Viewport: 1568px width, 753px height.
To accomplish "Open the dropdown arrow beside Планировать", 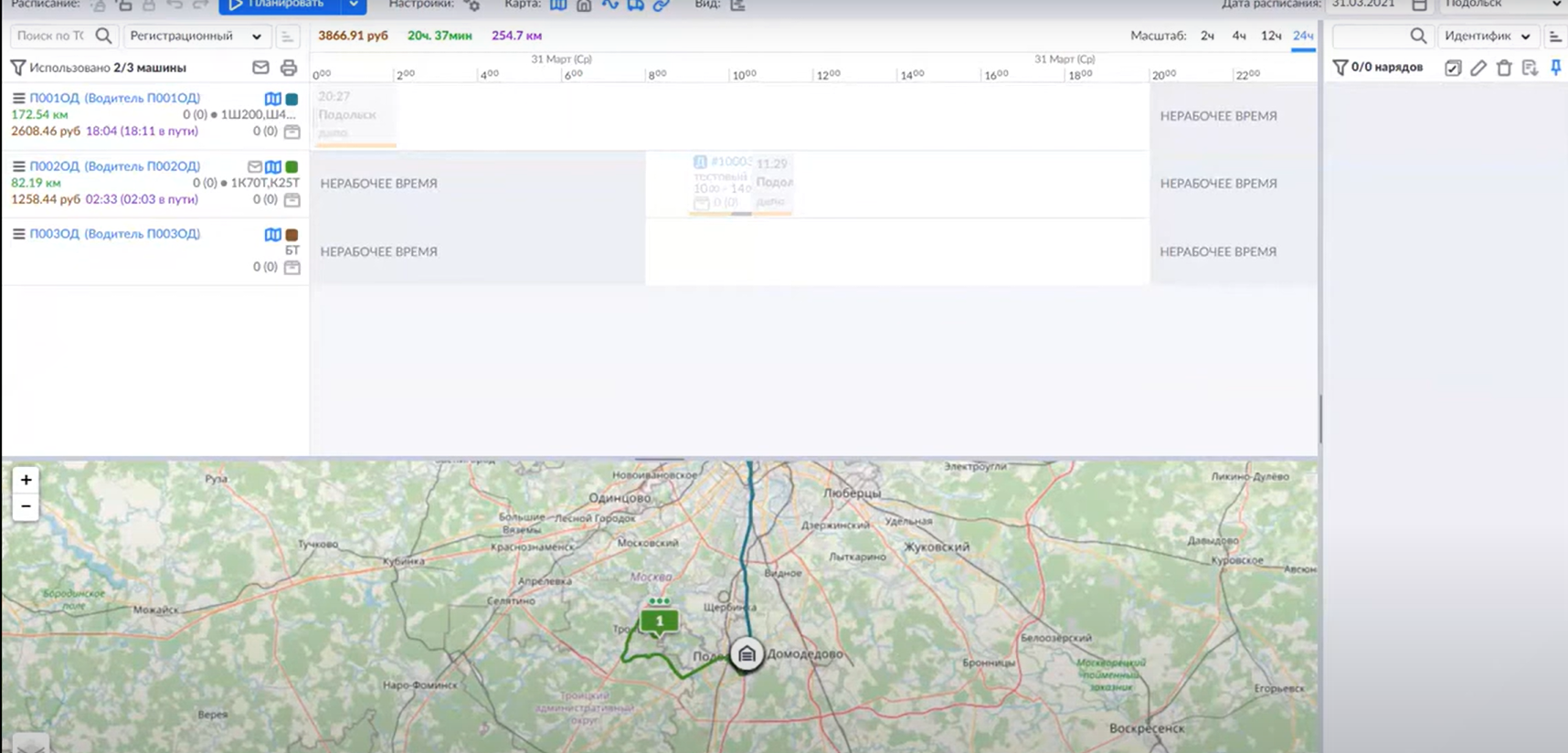I will (x=354, y=5).
